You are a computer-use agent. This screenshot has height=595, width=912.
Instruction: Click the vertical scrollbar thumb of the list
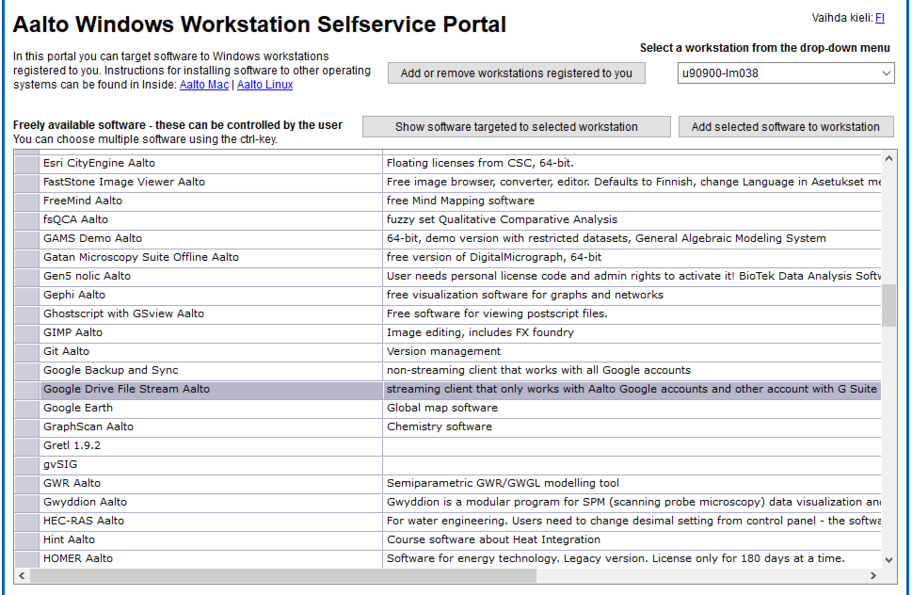(x=889, y=305)
